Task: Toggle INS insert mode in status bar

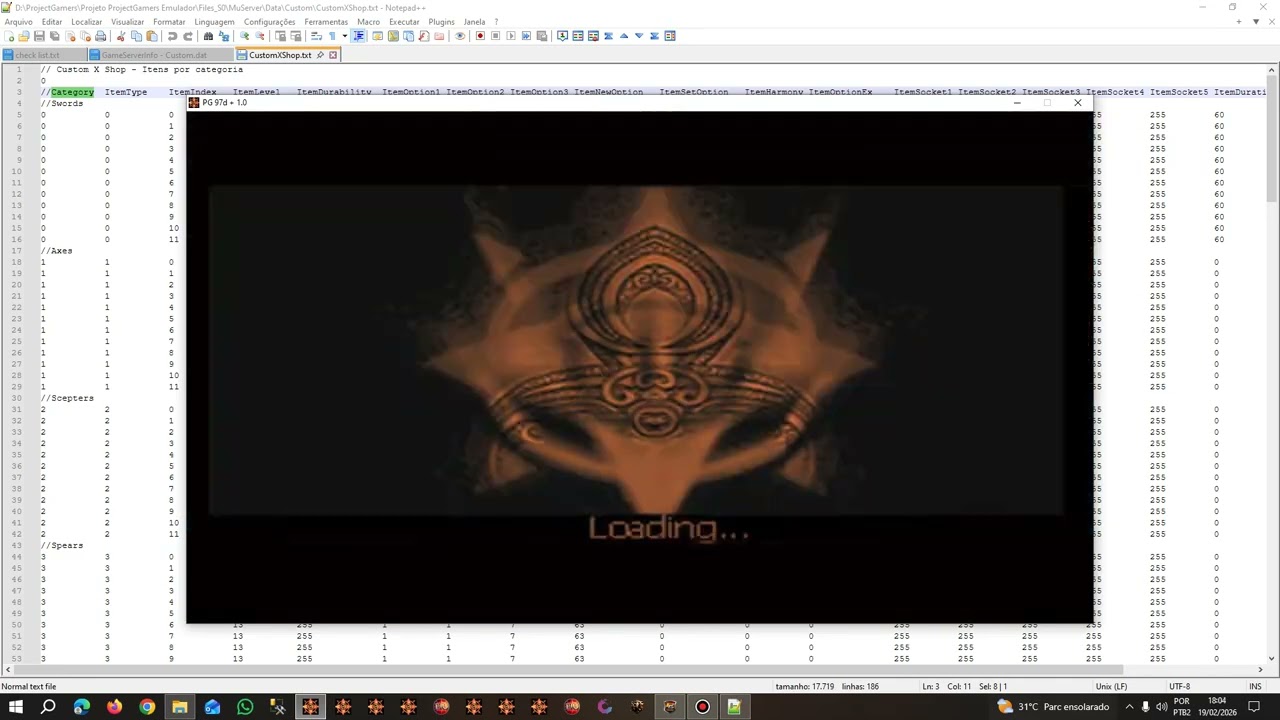Action: pos(1255,686)
